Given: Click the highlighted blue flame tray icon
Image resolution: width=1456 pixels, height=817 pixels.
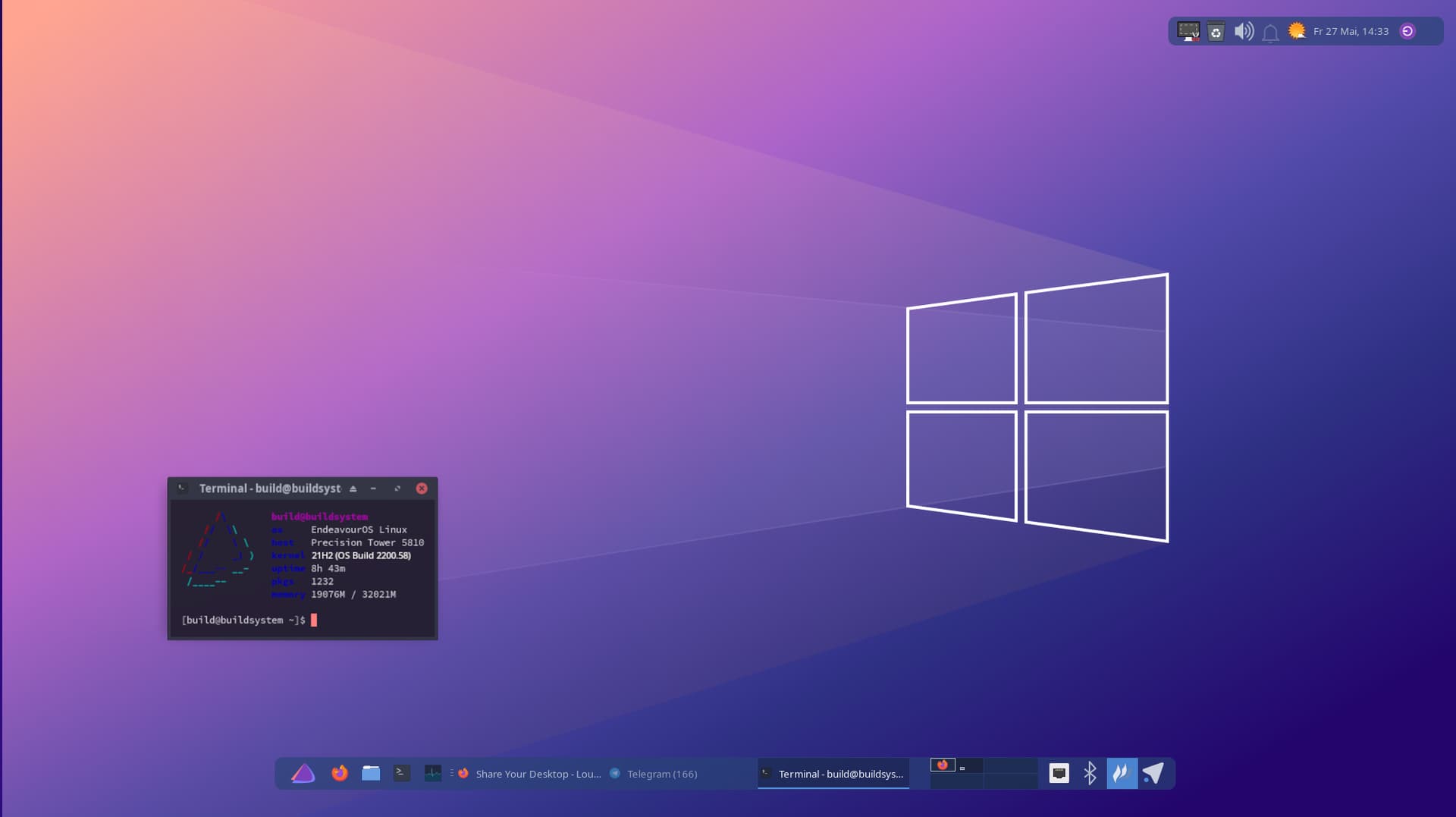Looking at the screenshot, I should tap(1122, 773).
